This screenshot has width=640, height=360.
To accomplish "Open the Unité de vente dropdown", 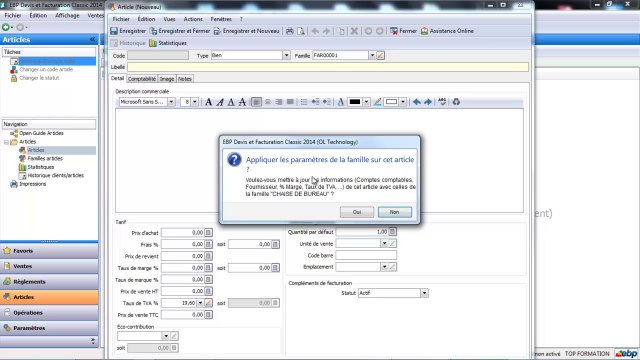I will pos(384,244).
